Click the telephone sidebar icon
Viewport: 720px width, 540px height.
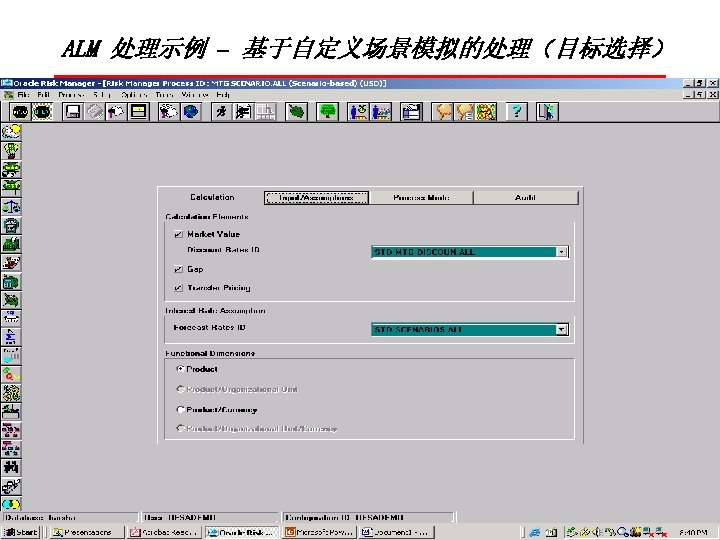11,225
